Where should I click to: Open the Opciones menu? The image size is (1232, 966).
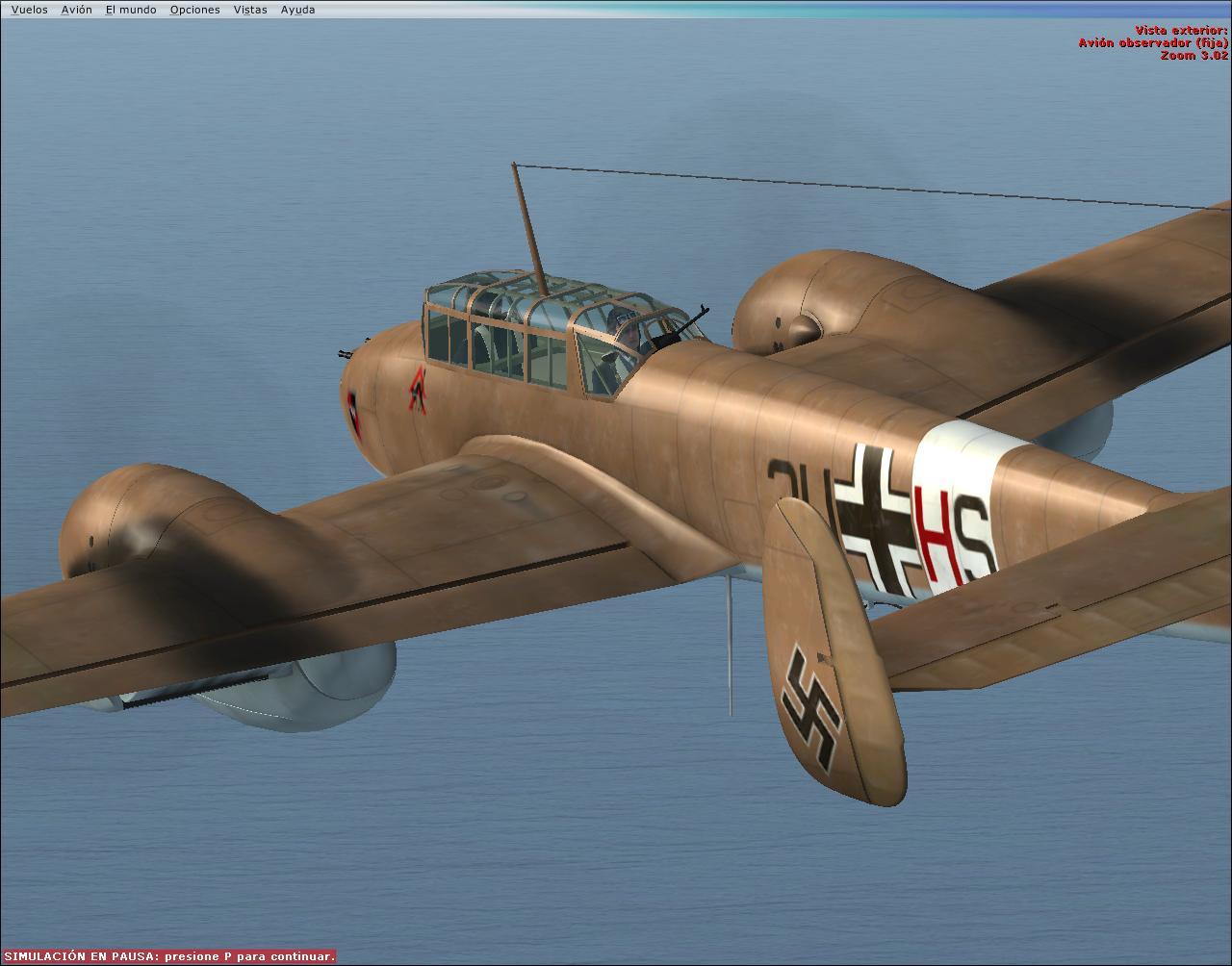coord(194,10)
